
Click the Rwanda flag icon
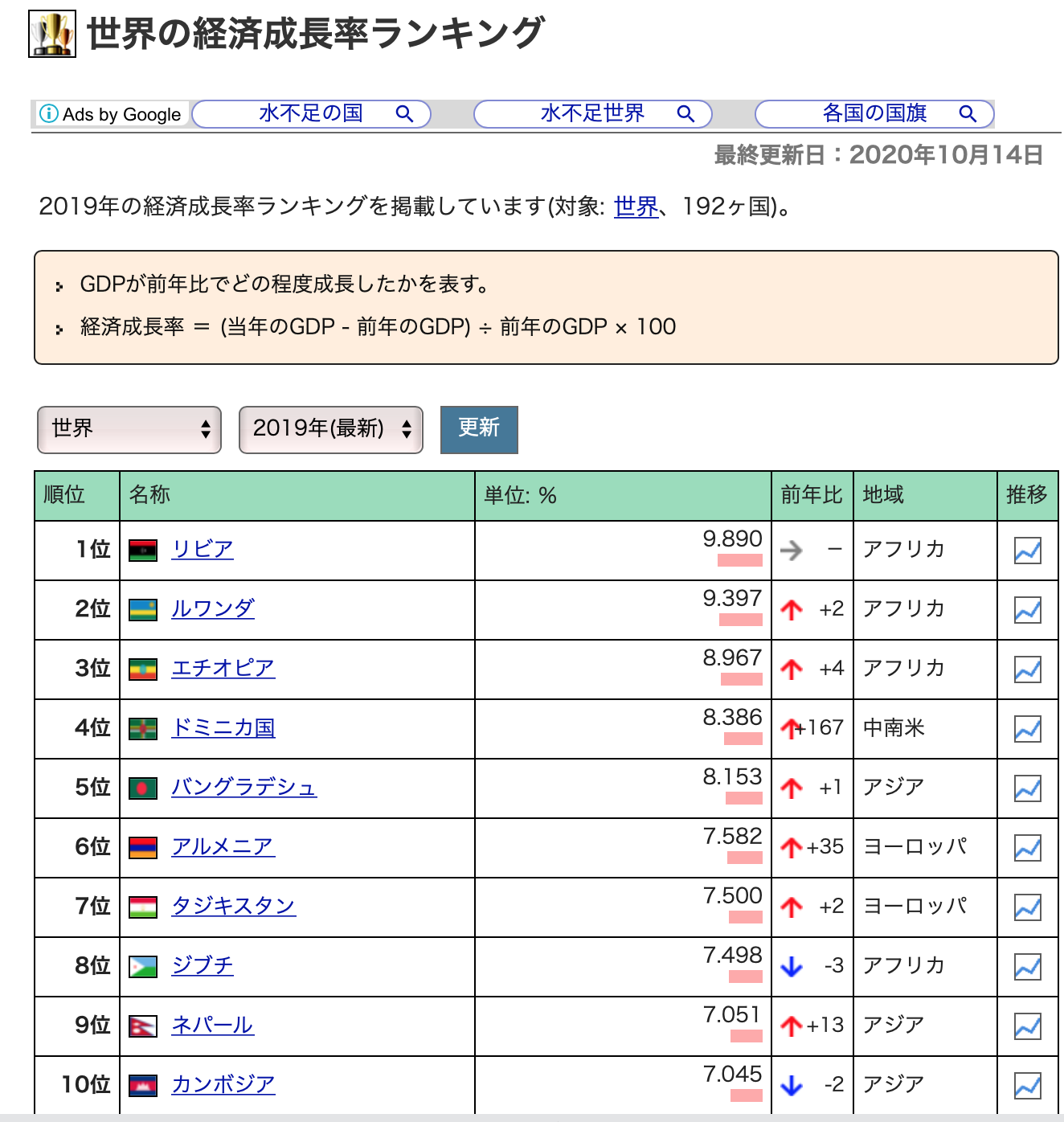(143, 609)
